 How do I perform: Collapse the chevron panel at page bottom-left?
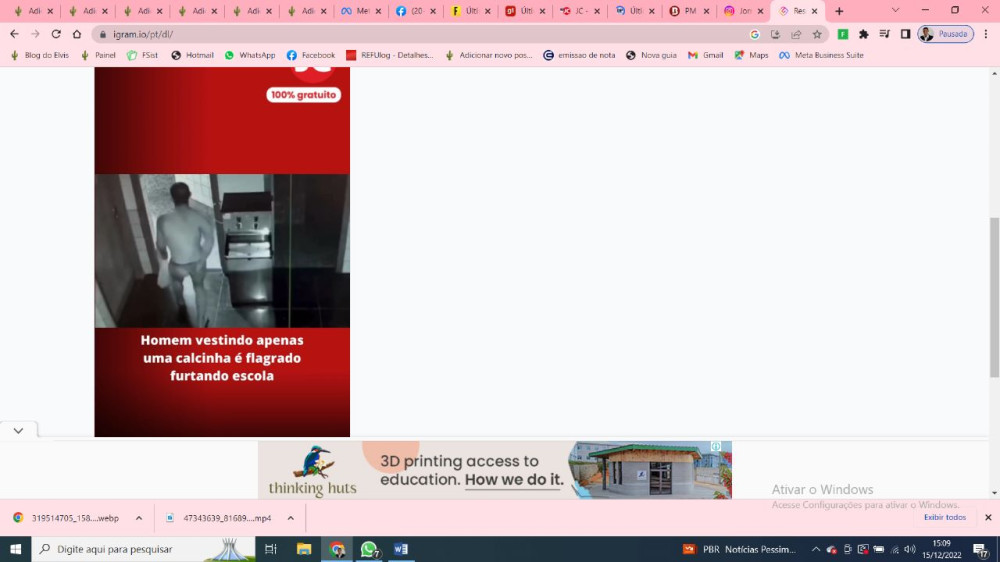tap(18, 431)
